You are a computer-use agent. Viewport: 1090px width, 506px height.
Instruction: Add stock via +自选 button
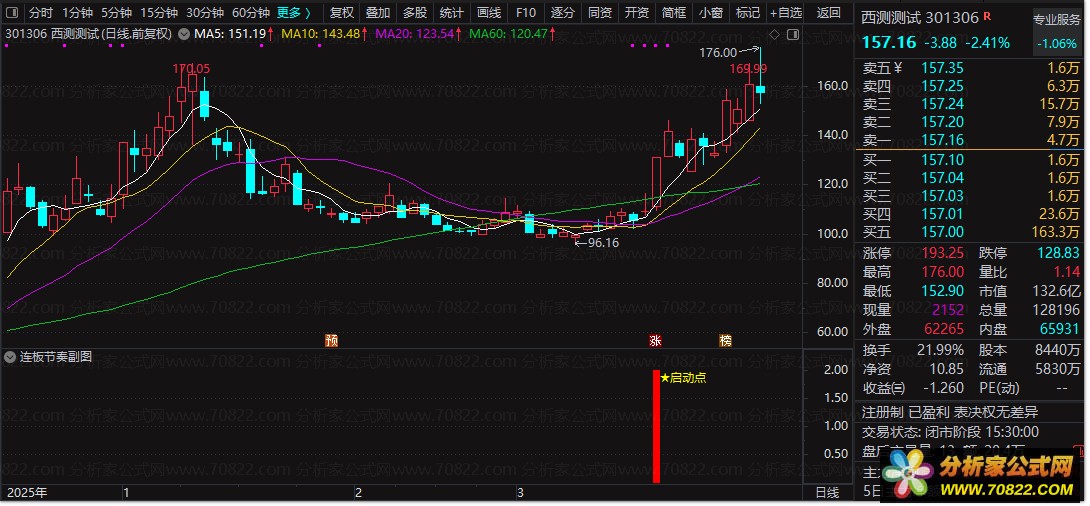pos(786,13)
